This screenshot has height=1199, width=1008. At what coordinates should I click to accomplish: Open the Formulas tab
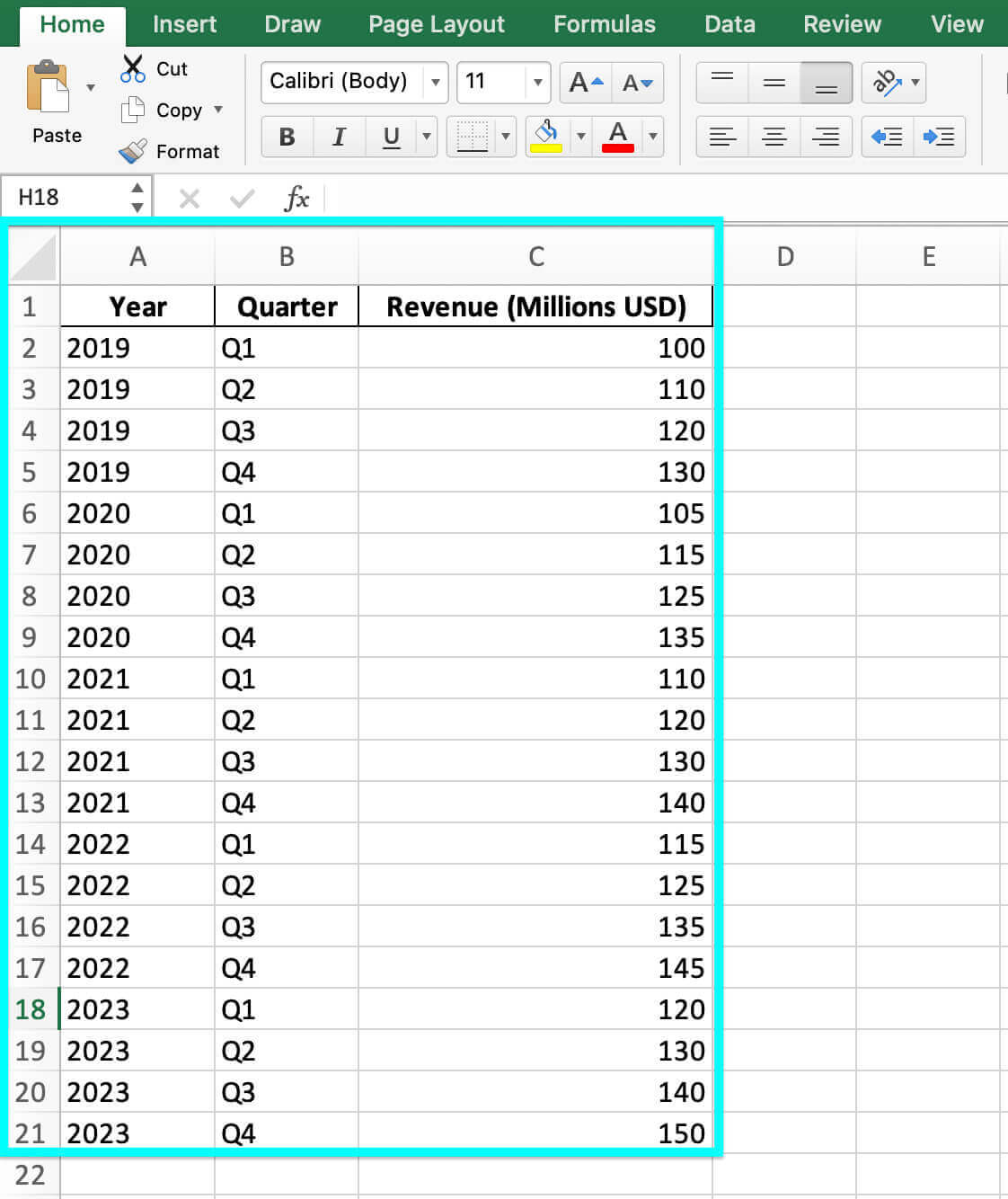[x=605, y=24]
